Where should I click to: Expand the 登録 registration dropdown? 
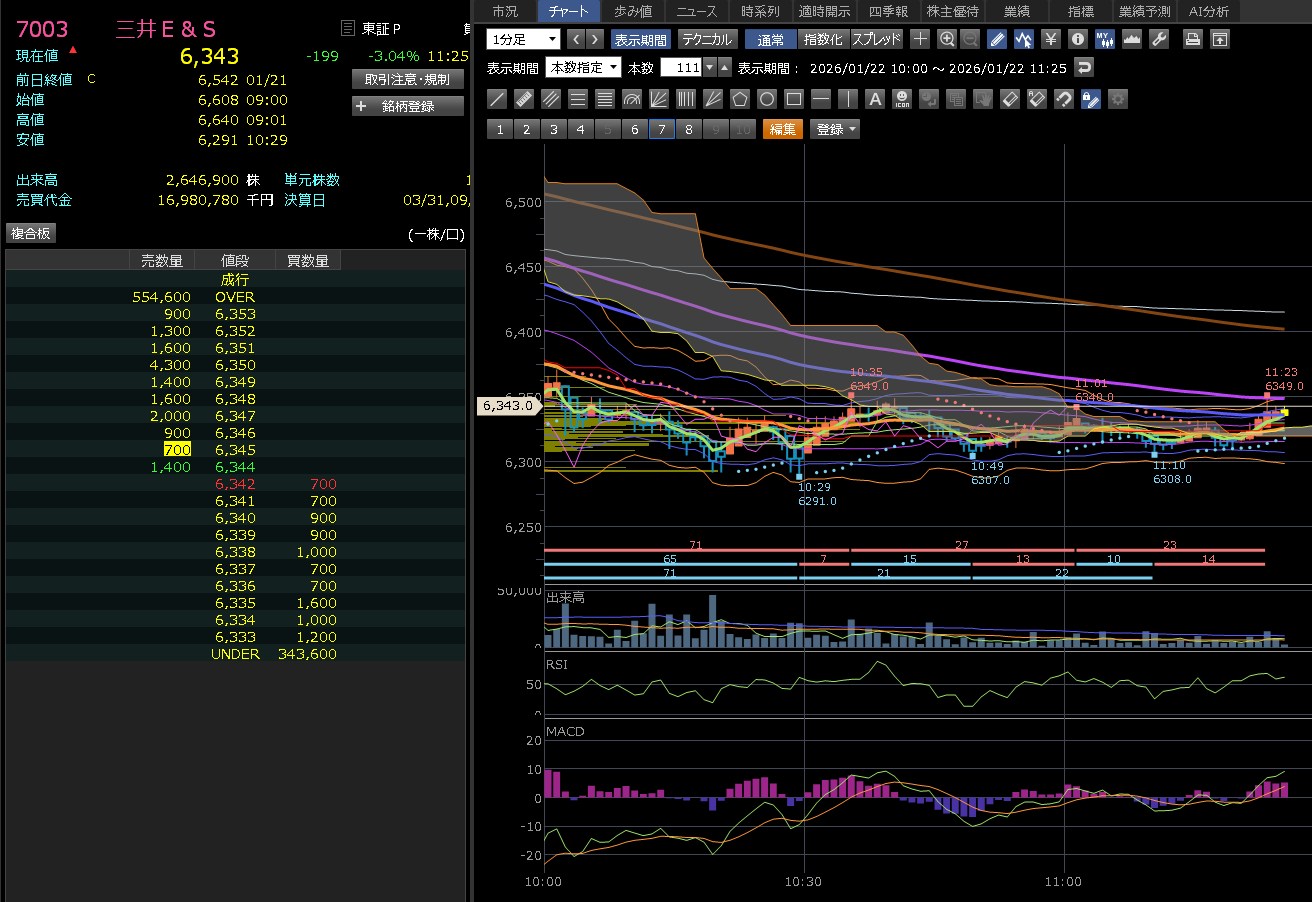tap(835, 129)
